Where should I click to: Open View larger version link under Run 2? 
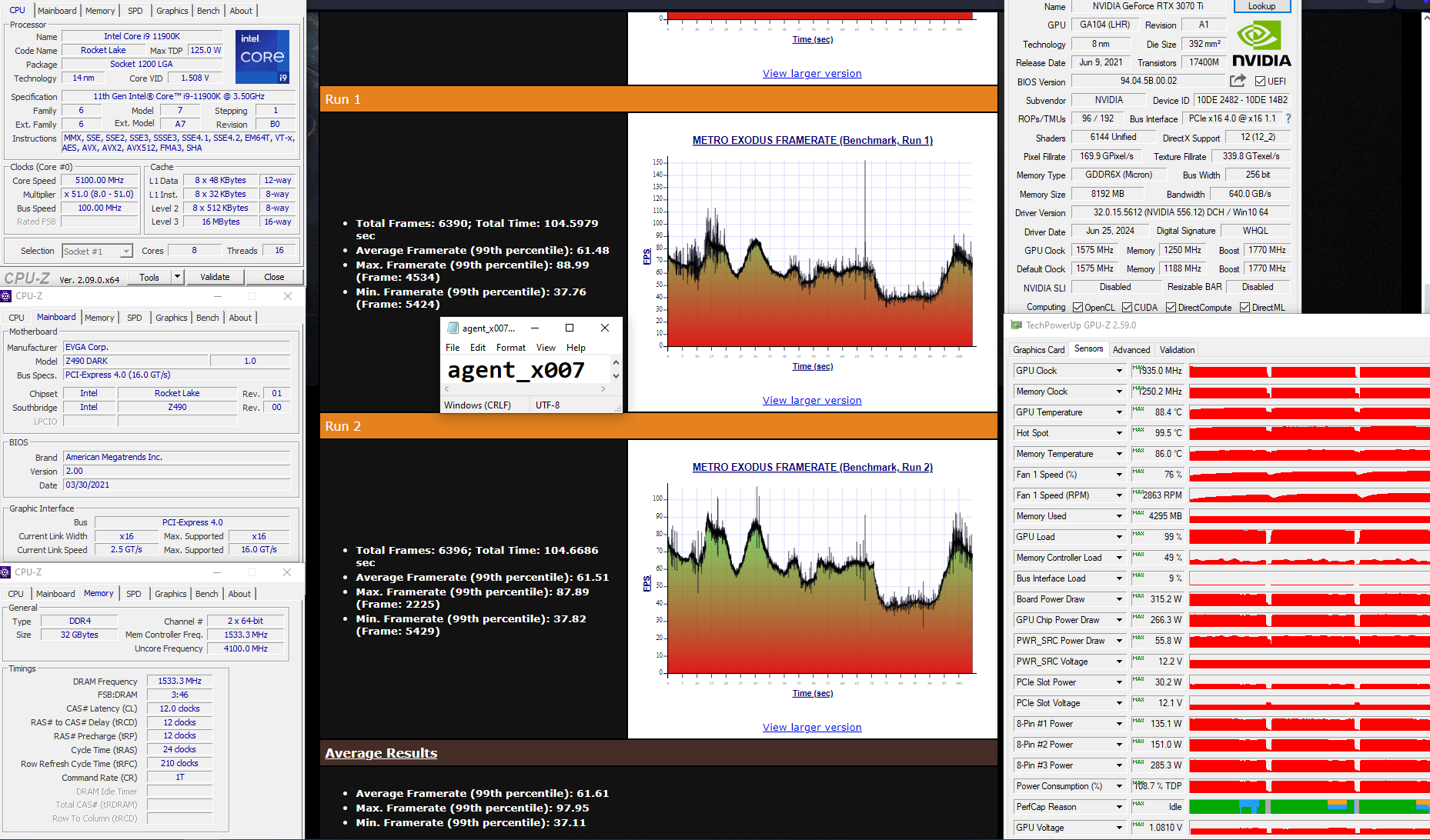[x=812, y=727]
